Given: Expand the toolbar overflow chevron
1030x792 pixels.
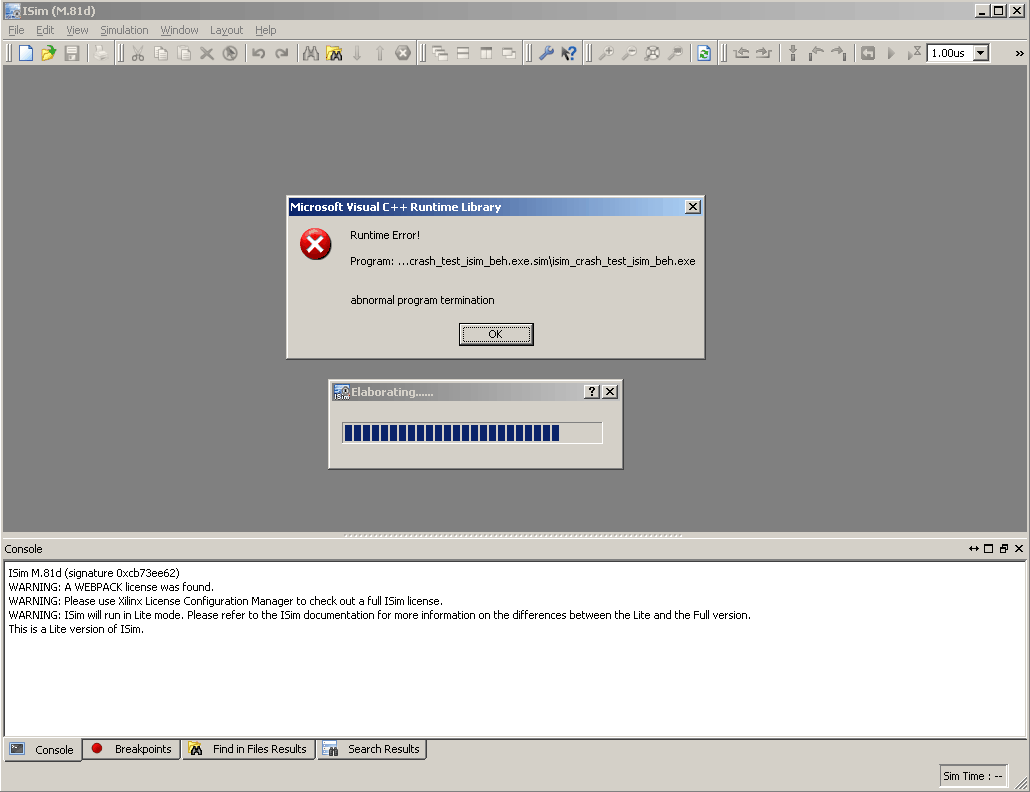Looking at the screenshot, I should [1019, 54].
